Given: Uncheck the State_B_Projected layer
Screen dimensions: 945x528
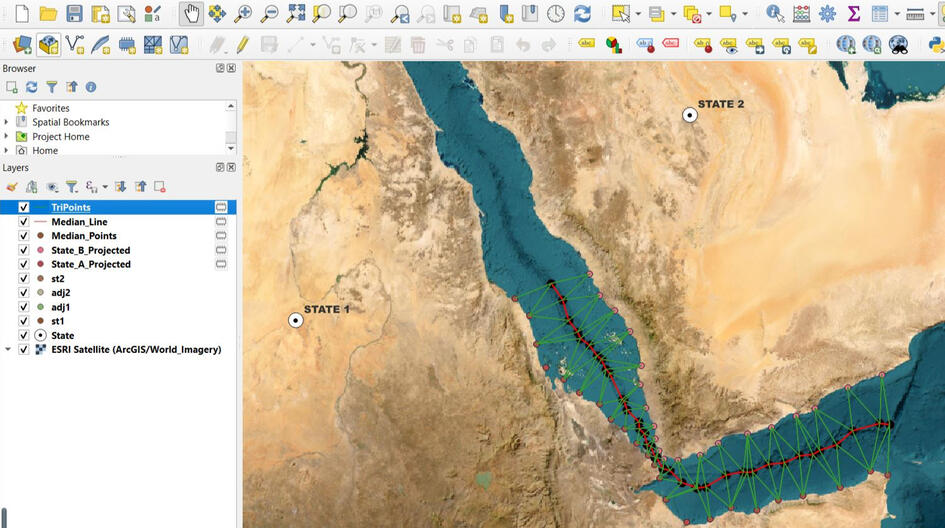Looking at the screenshot, I should tap(24, 250).
